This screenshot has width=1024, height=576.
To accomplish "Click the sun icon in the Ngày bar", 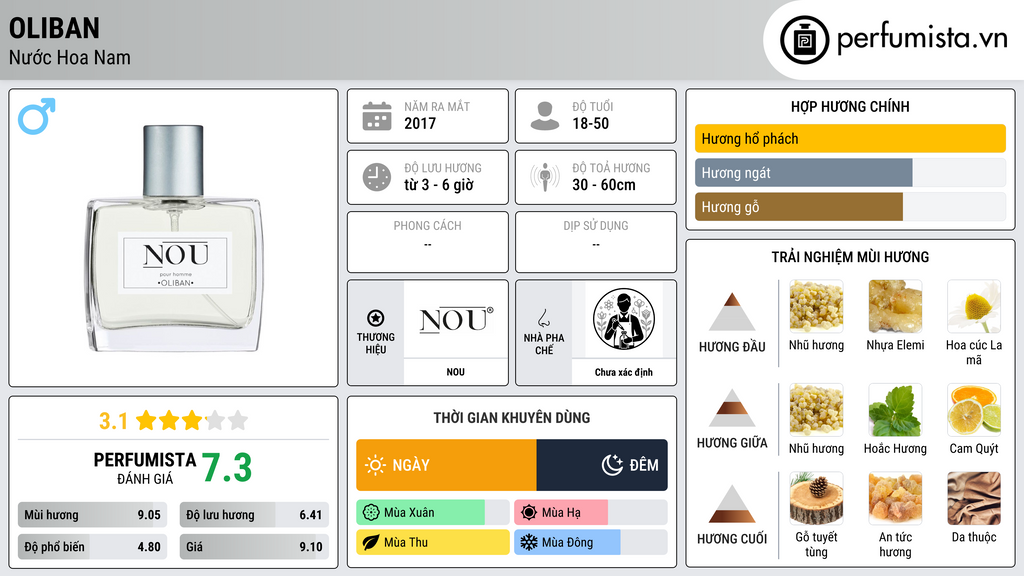I will 376,465.
